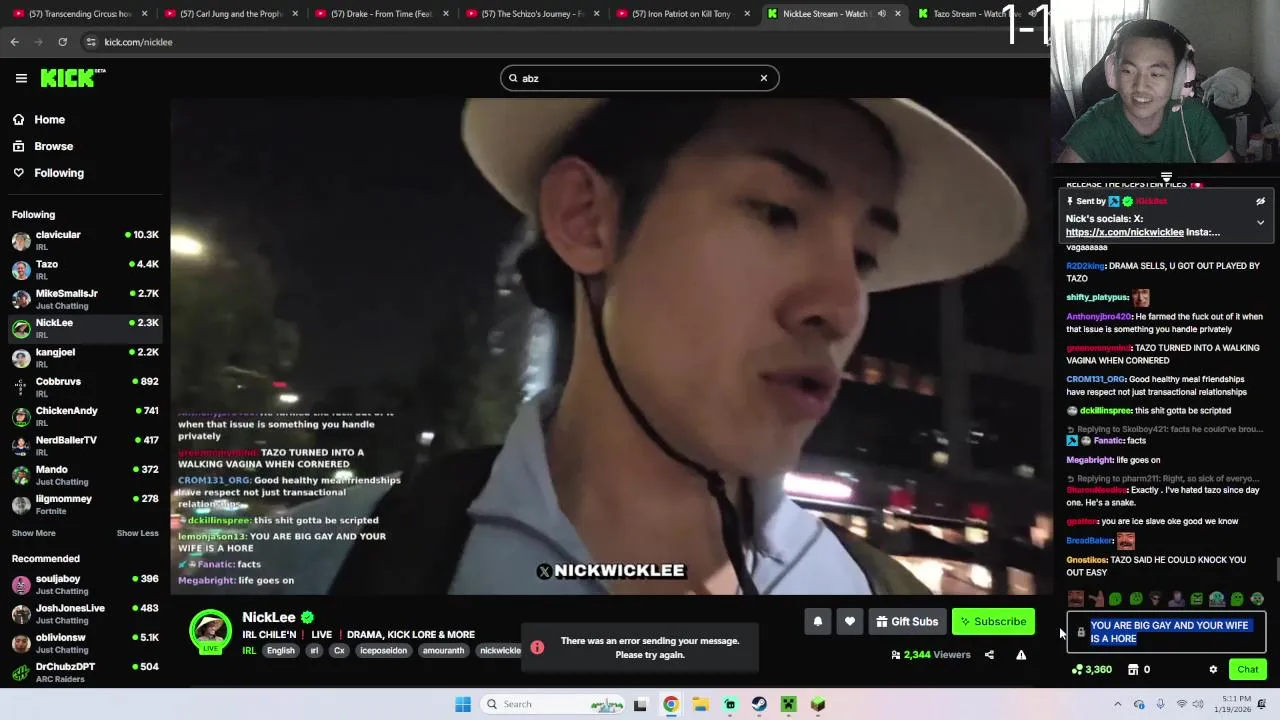
Task: Open Cobbruvs channel avatar icon
Action: click(x=21, y=387)
